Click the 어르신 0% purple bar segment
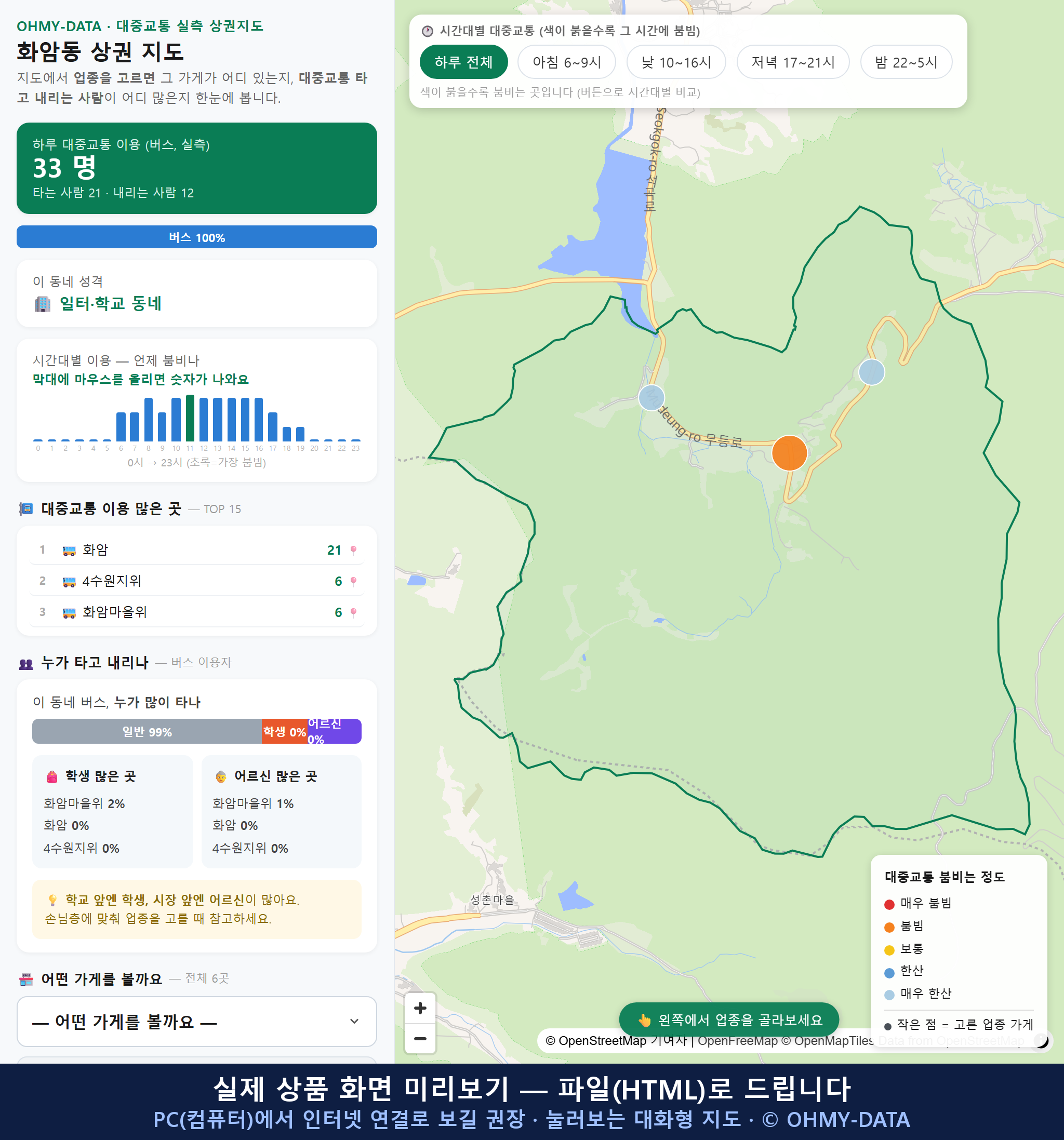 point(335,731)
